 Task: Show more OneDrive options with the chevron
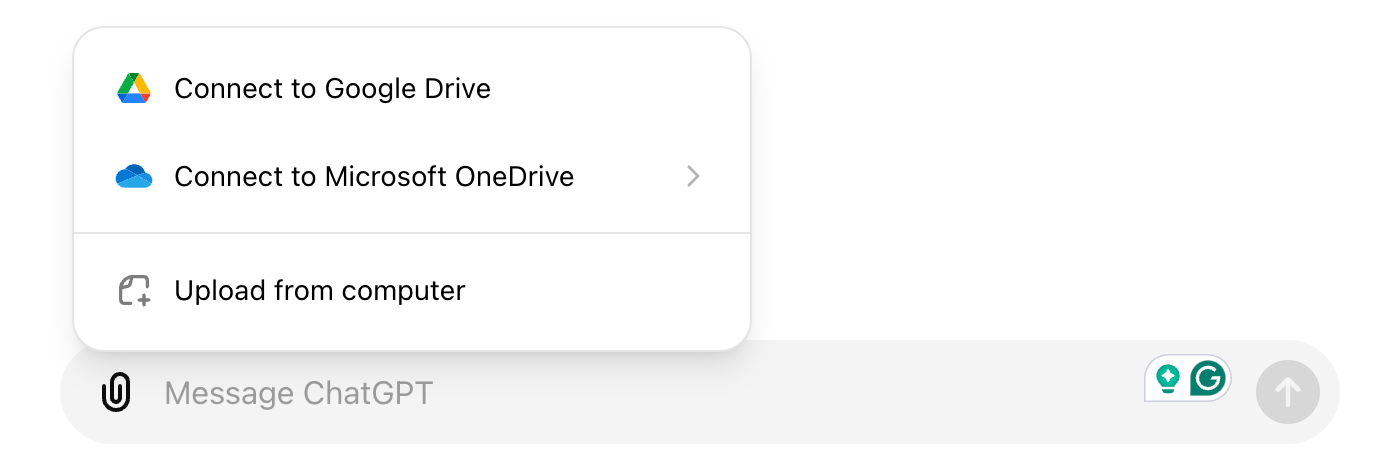(694, 177)
